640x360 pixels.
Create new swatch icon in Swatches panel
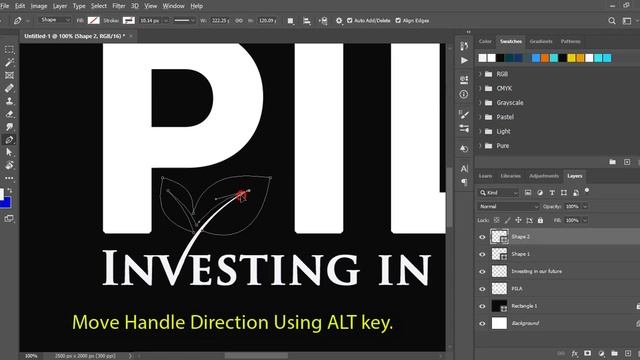627,162
